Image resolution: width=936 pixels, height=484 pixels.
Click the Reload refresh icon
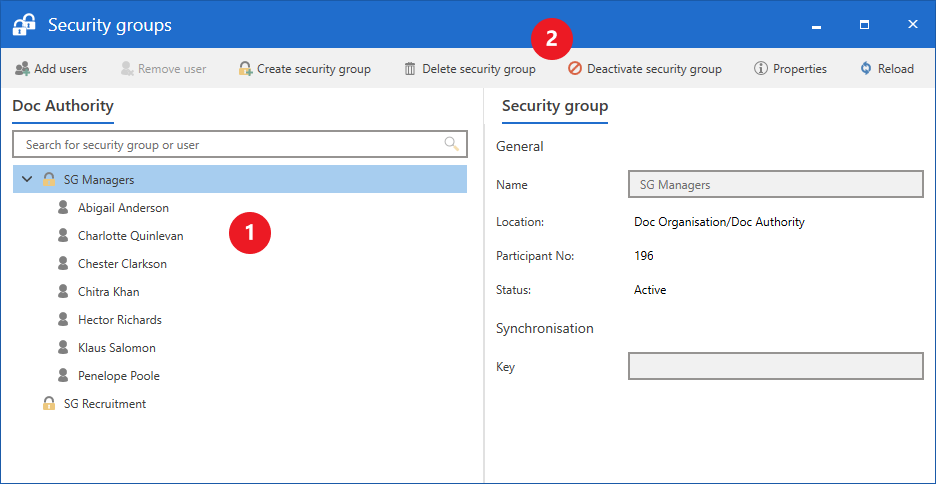tap(866, 69)
